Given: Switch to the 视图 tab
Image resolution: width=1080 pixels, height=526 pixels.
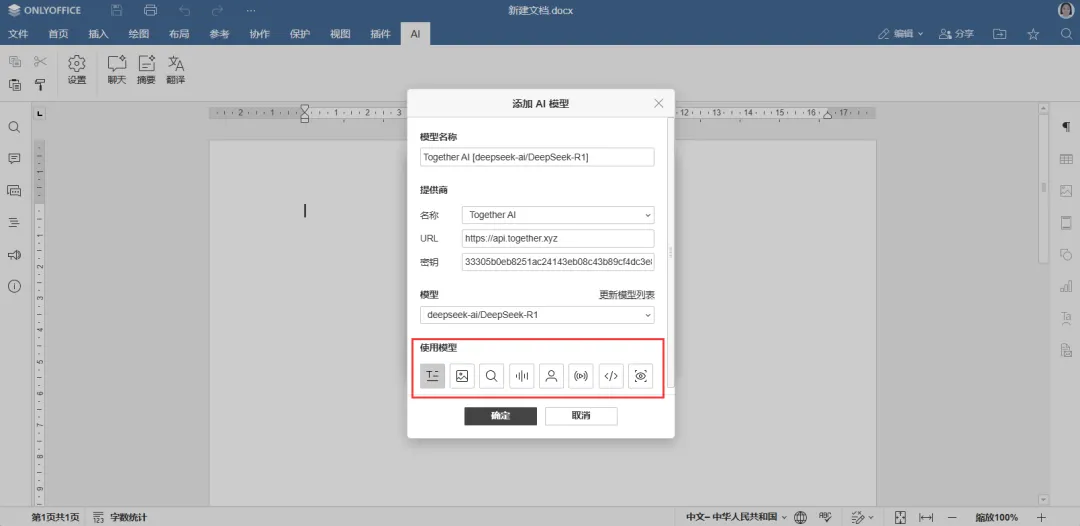Looking at the screenshot, I should tap(340, 34).
